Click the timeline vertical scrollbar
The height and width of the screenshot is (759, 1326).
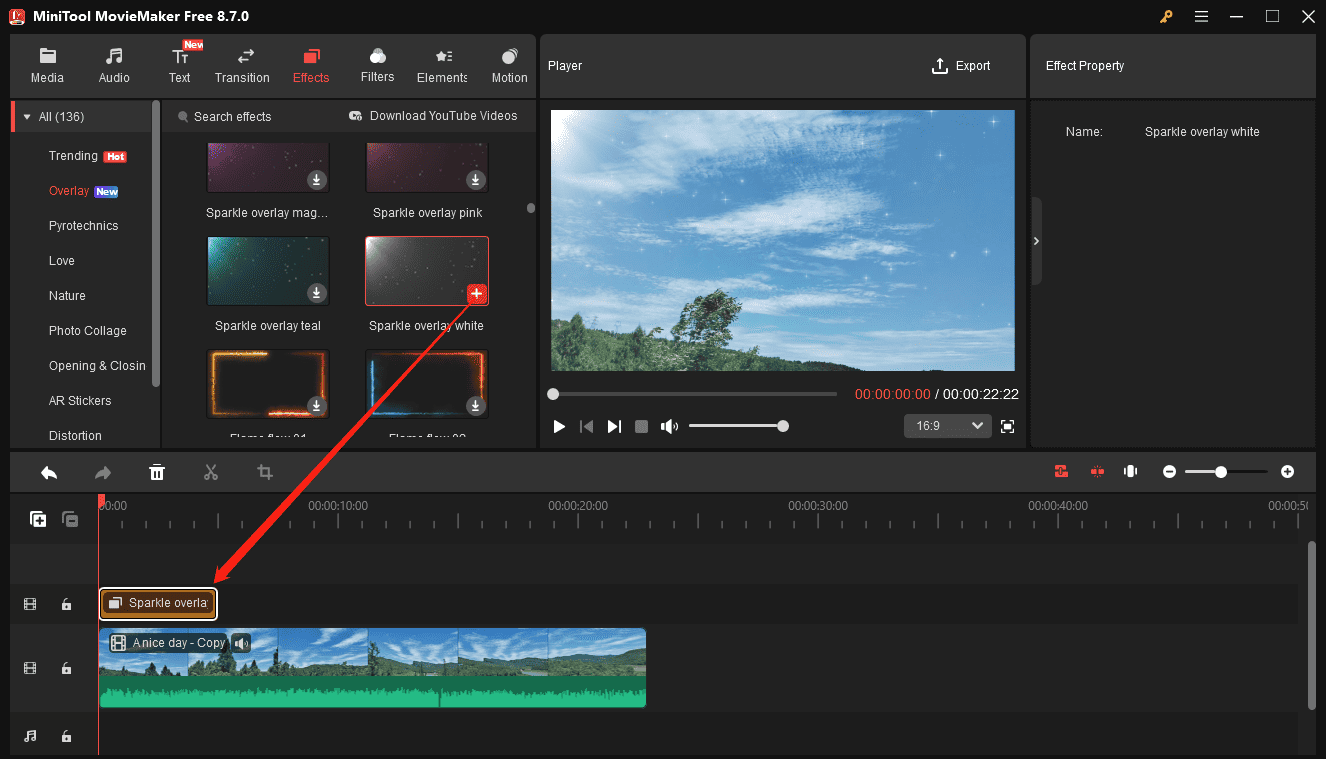[x=1311, y=625]
